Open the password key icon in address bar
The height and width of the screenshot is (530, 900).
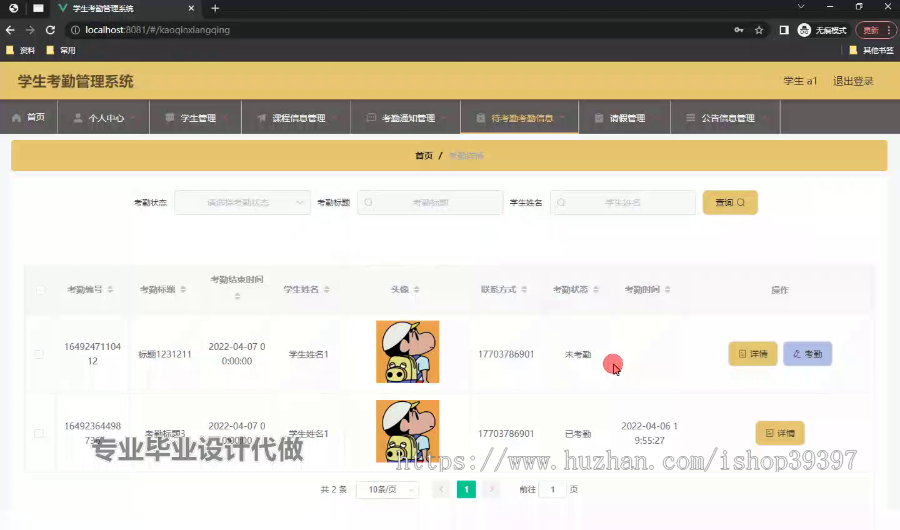(739, 30)
